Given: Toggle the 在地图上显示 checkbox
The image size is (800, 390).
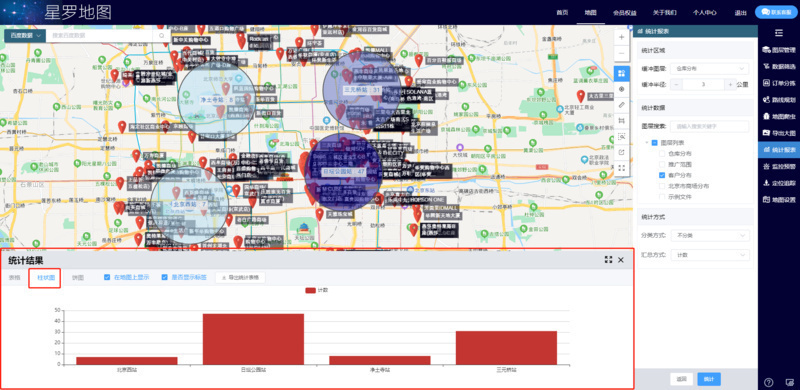Looking at the screenshot, I should (x=107, y=277).
